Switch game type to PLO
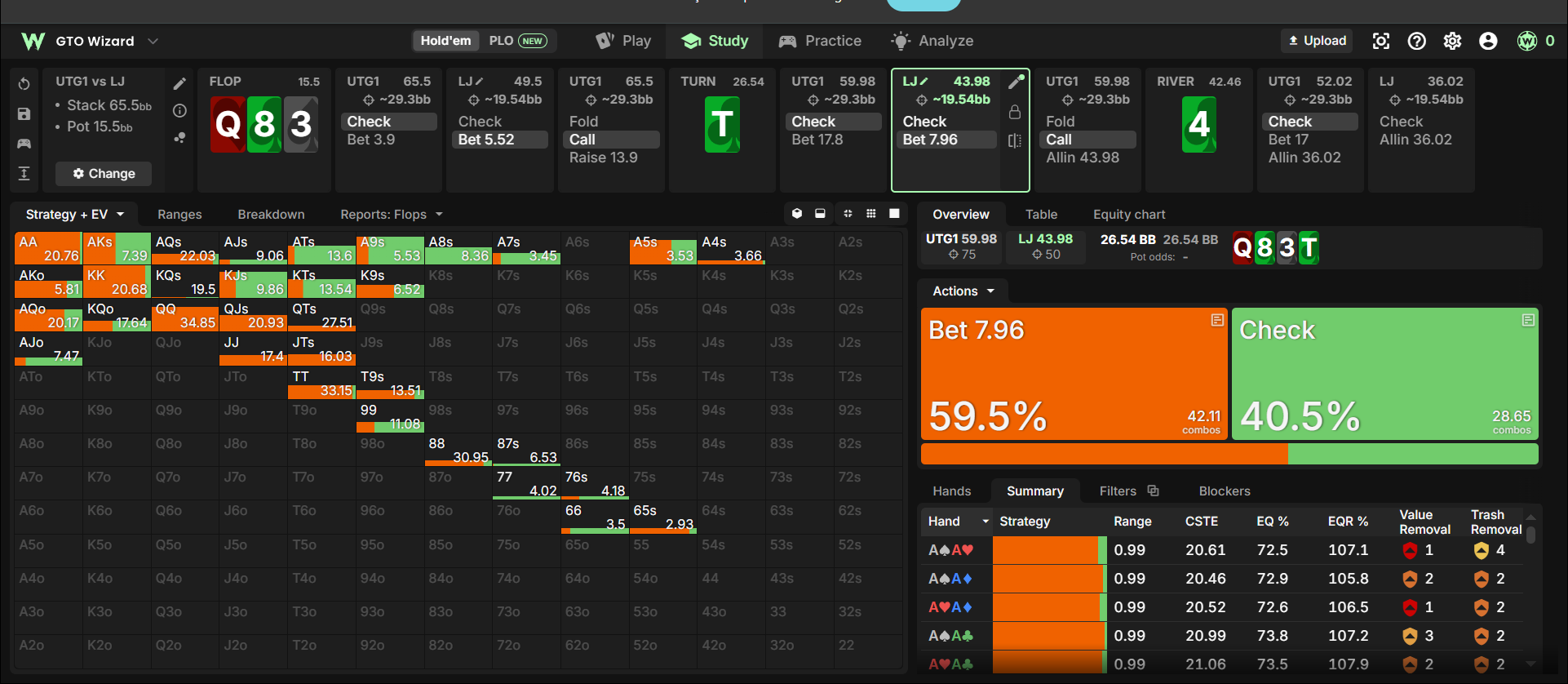The image size is (1568, 684). pos(517,41)
